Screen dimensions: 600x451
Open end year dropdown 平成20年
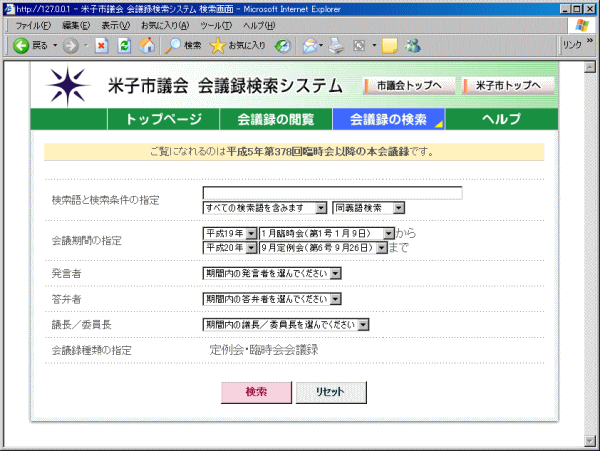tap(230, 248)
